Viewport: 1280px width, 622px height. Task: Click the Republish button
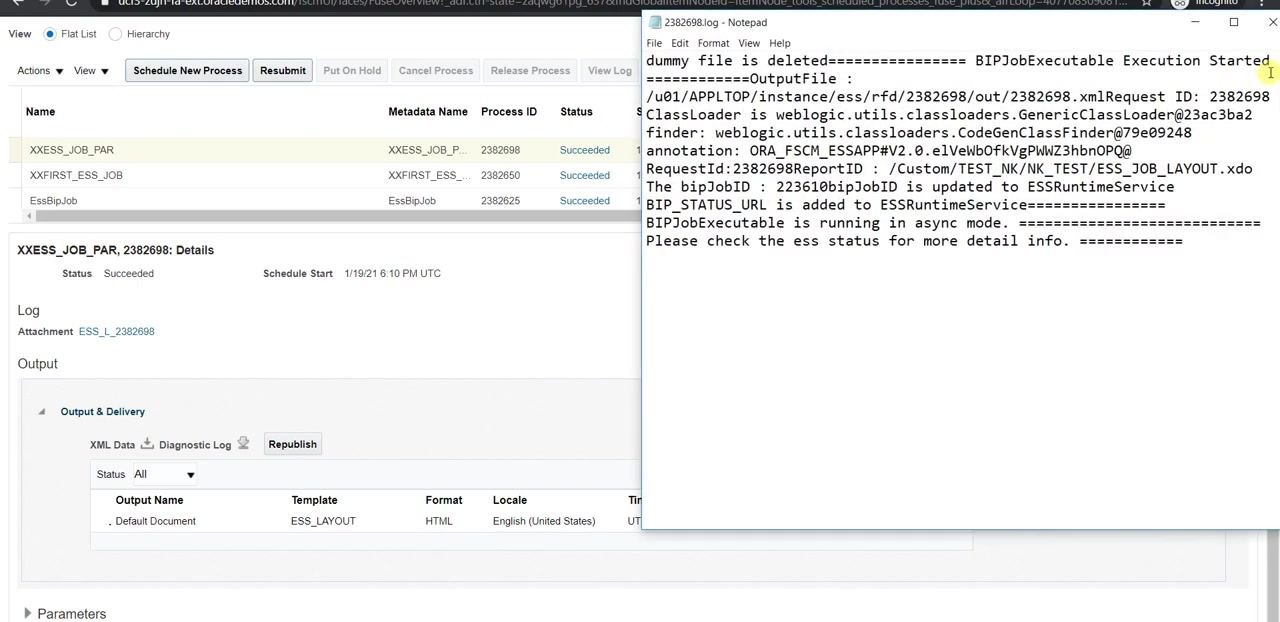point(293,444)
